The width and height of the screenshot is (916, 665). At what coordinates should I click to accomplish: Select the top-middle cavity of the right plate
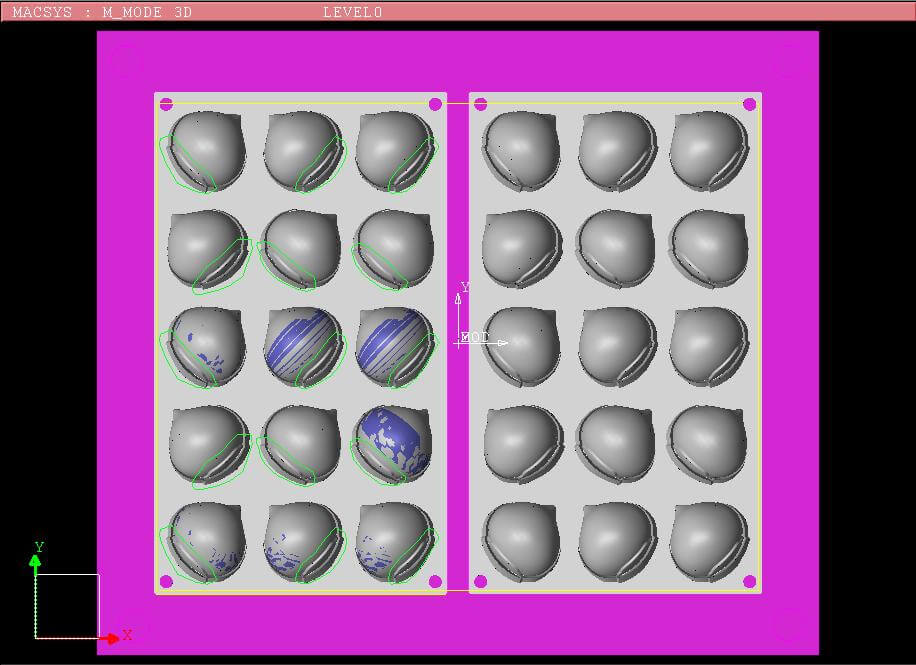pyautogui.click(x=618, y=152)
